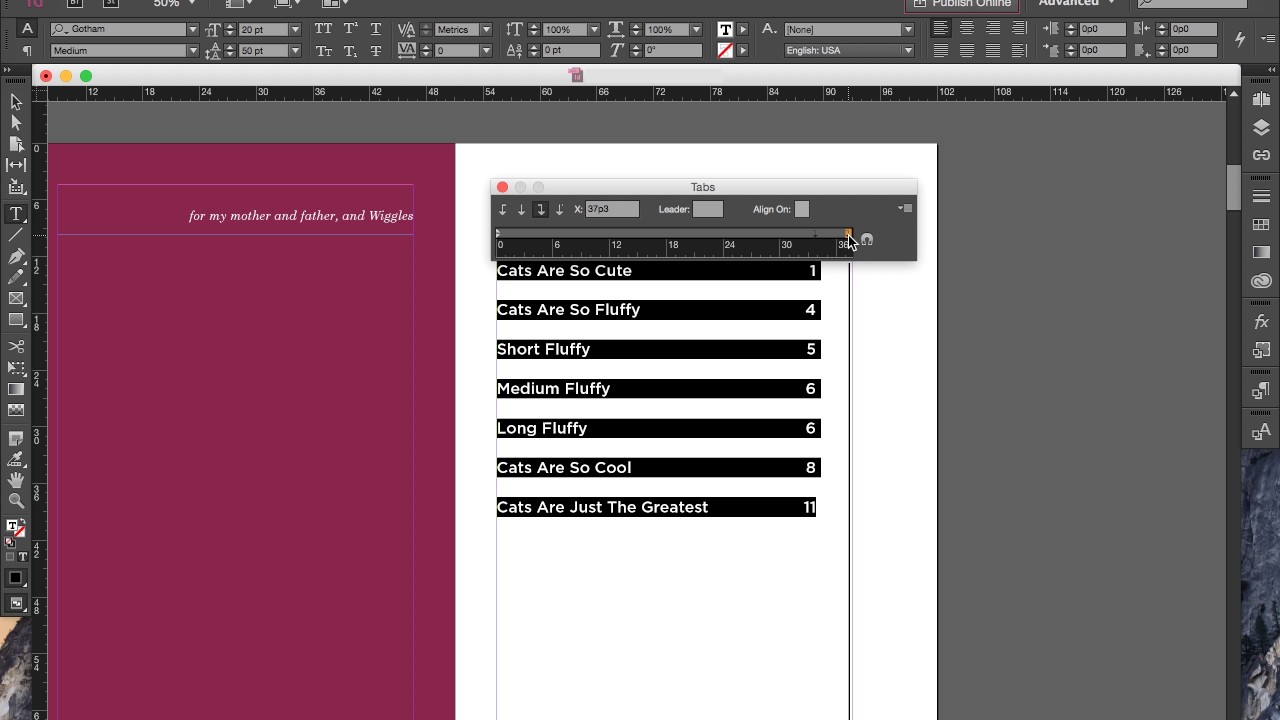1280x720 pixels.
Task: Open the Medium font style dropdown
Action: (193, 50)
